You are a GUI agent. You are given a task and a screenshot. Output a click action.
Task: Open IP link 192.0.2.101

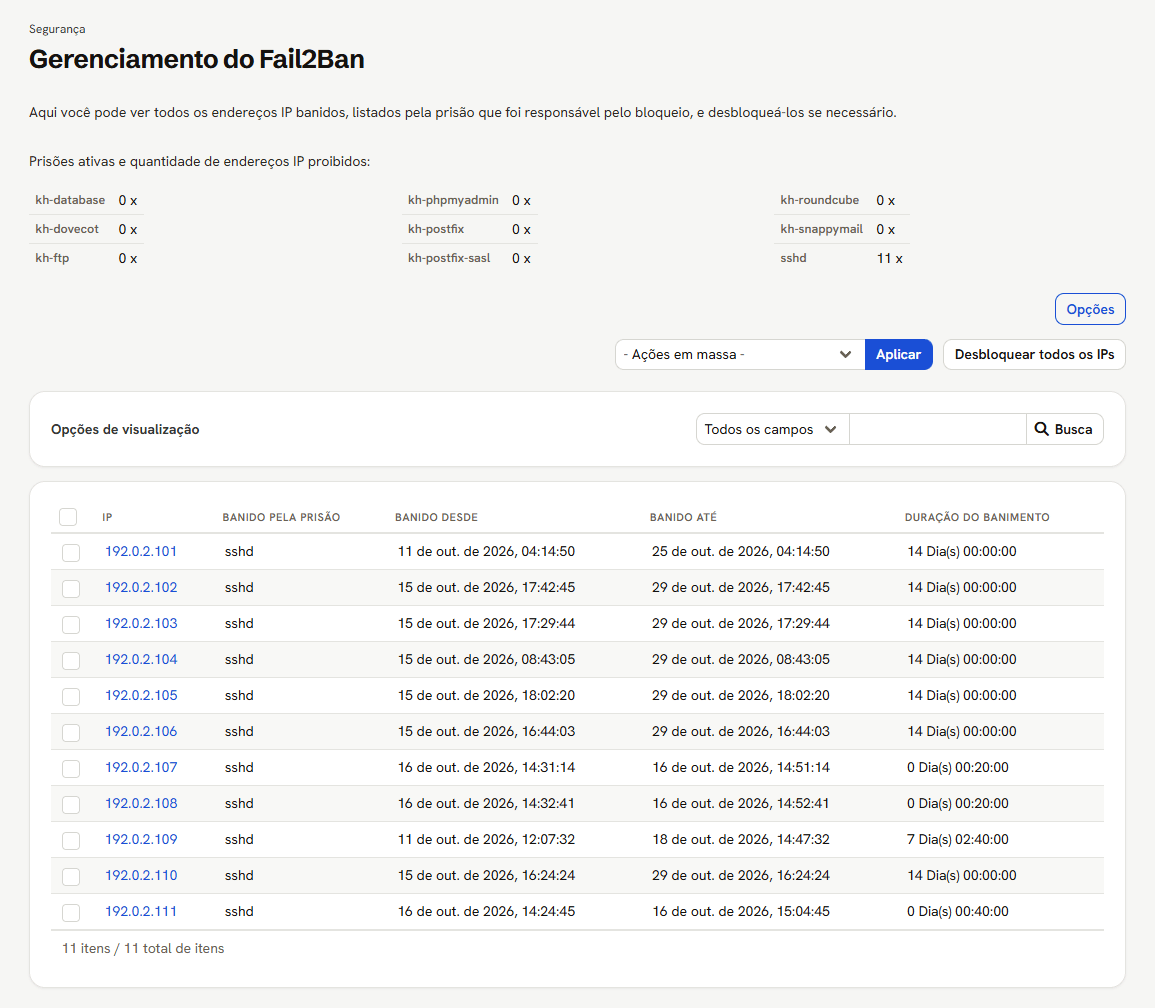[141, 551]
